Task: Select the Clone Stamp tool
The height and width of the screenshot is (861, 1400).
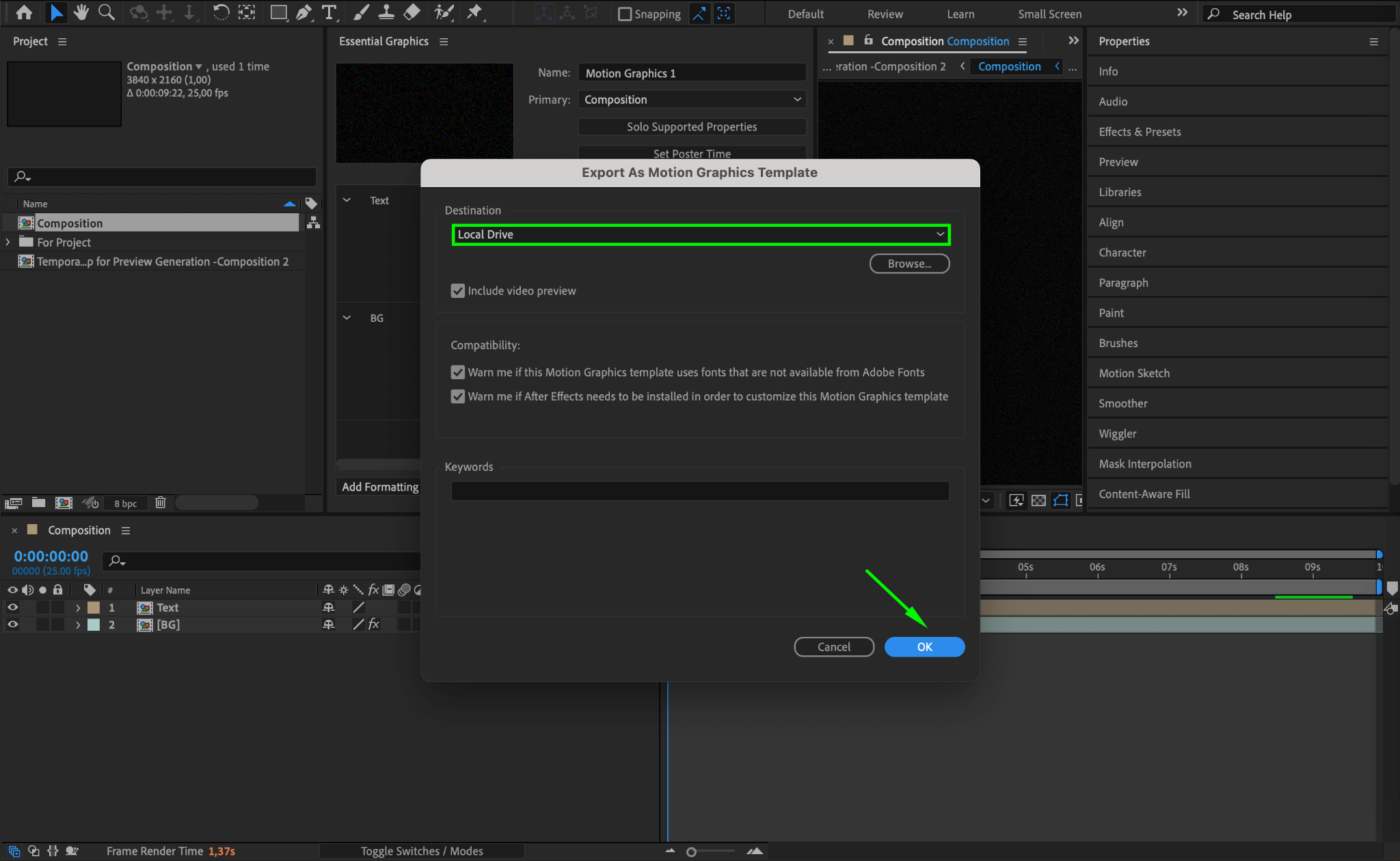Action: click(386, 12)
